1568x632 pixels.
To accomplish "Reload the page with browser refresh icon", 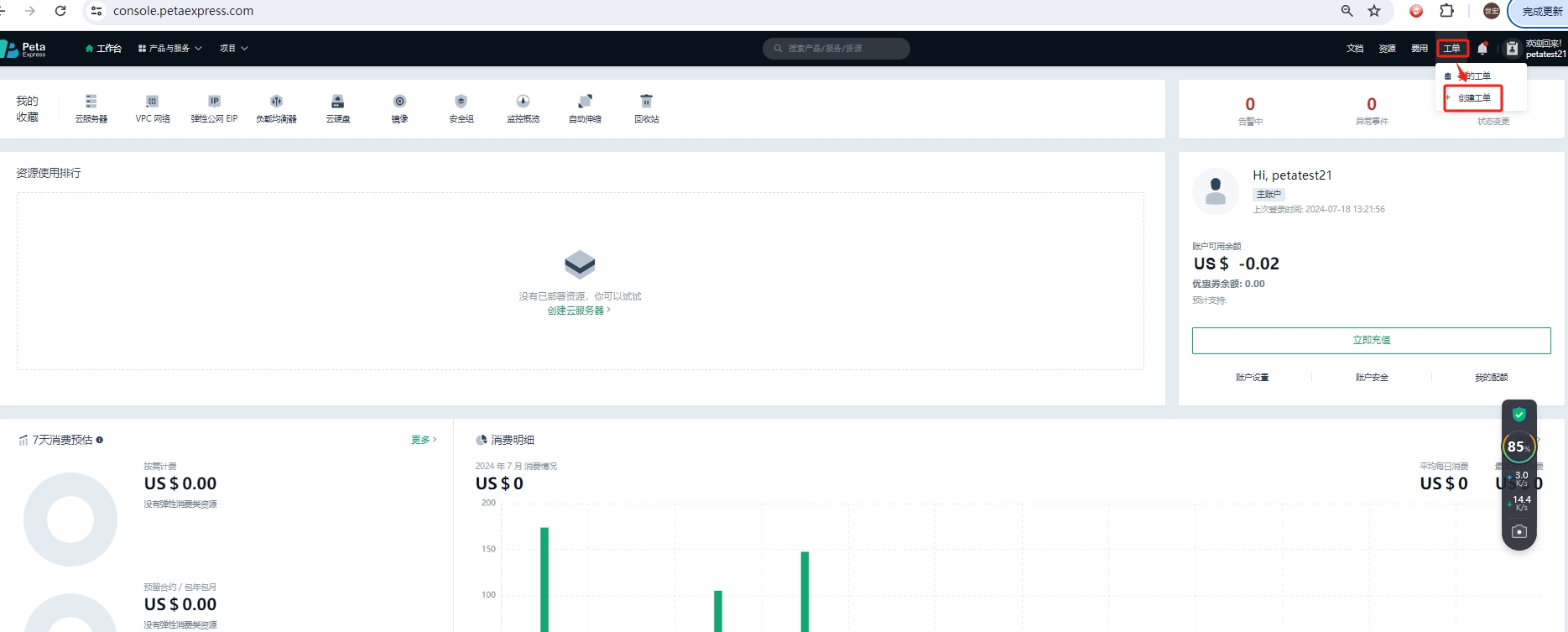I will [60, 11].
